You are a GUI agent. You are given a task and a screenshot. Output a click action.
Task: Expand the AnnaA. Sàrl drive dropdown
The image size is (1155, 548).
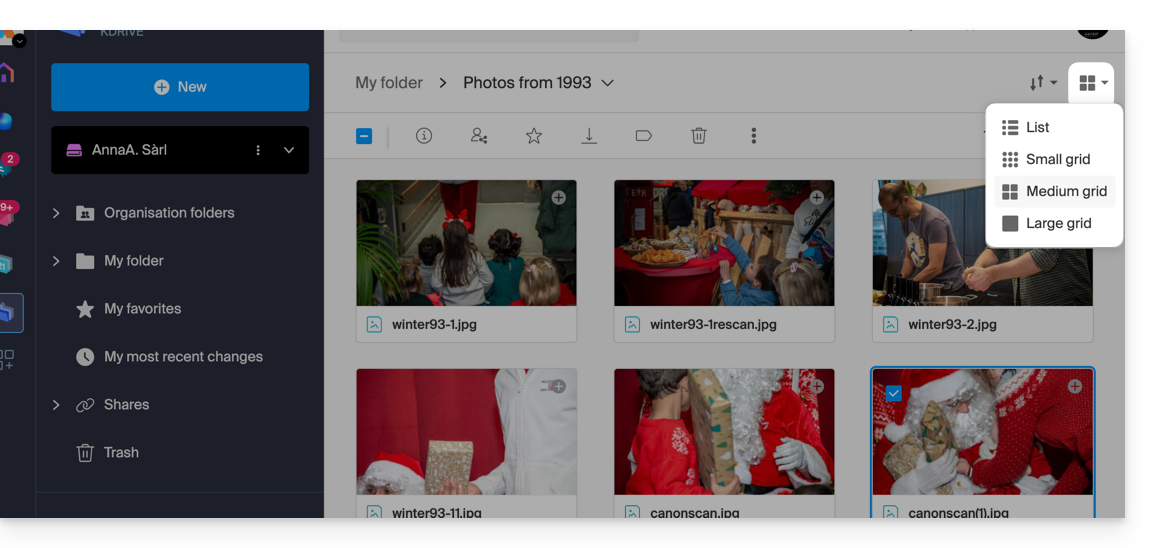pos(289,150)
